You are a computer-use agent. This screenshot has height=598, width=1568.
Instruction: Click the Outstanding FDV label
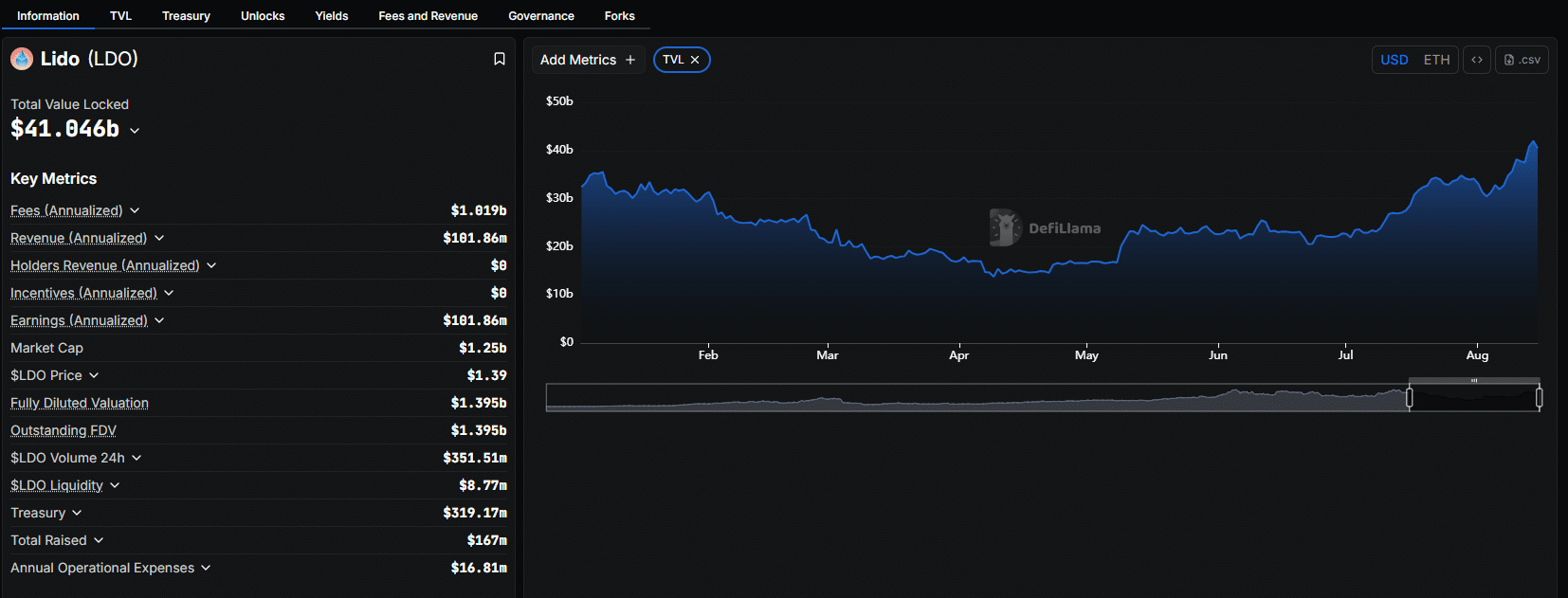pyautogui.click(x=64, y=430)
